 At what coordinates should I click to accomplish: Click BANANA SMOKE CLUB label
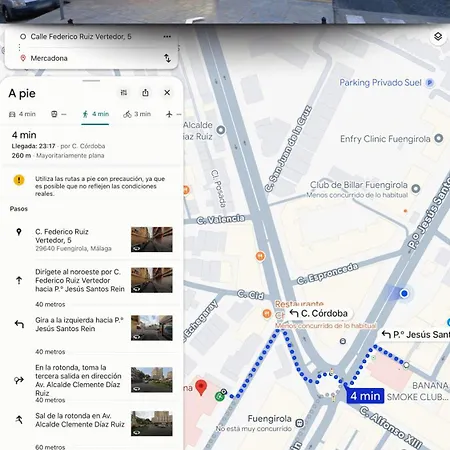click(x=418, y=391)
